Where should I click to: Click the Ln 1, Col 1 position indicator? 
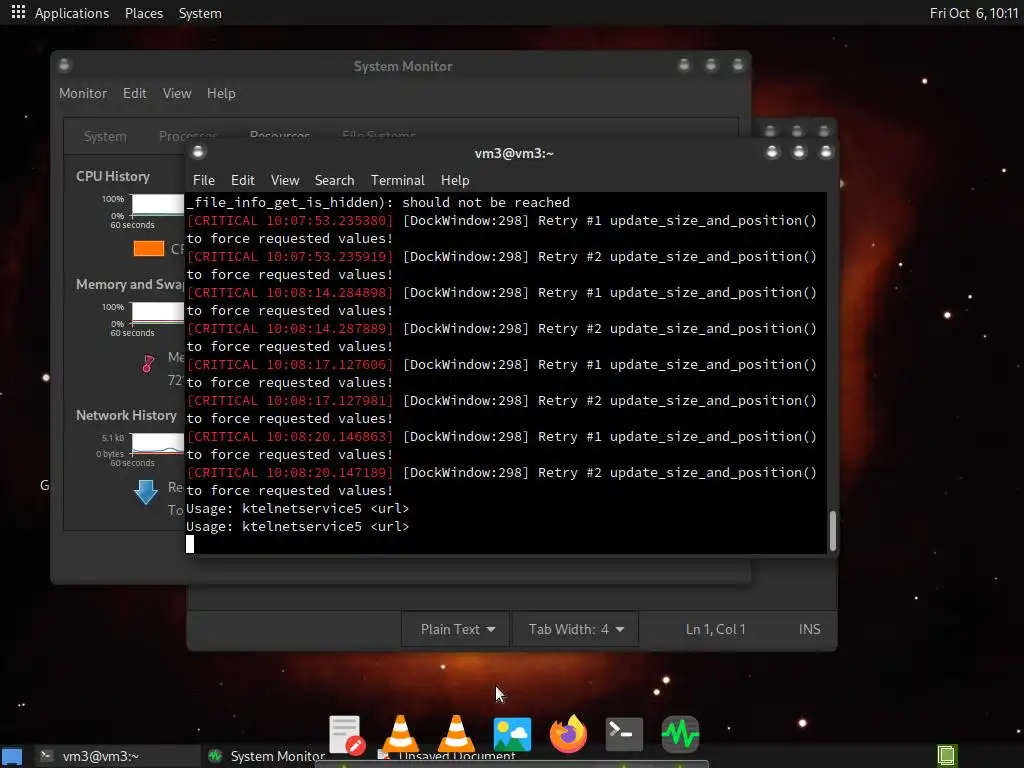(715, 629)
